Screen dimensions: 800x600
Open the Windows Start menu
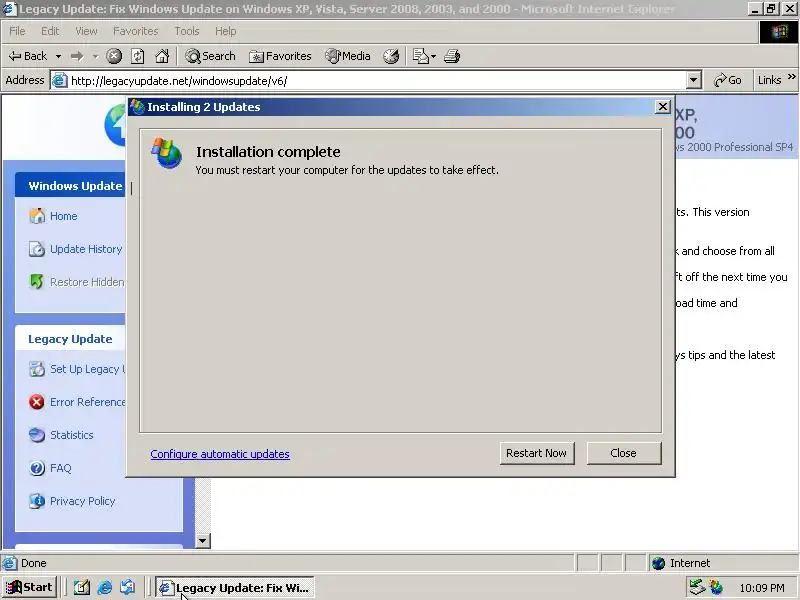(29, 588)
